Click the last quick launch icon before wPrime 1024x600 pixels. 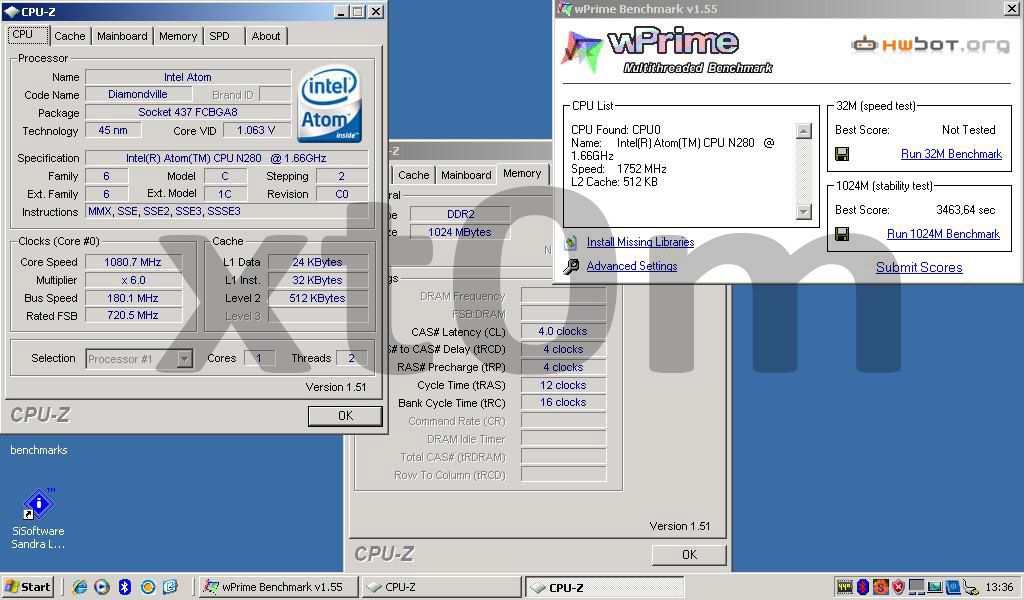[170, 587]
